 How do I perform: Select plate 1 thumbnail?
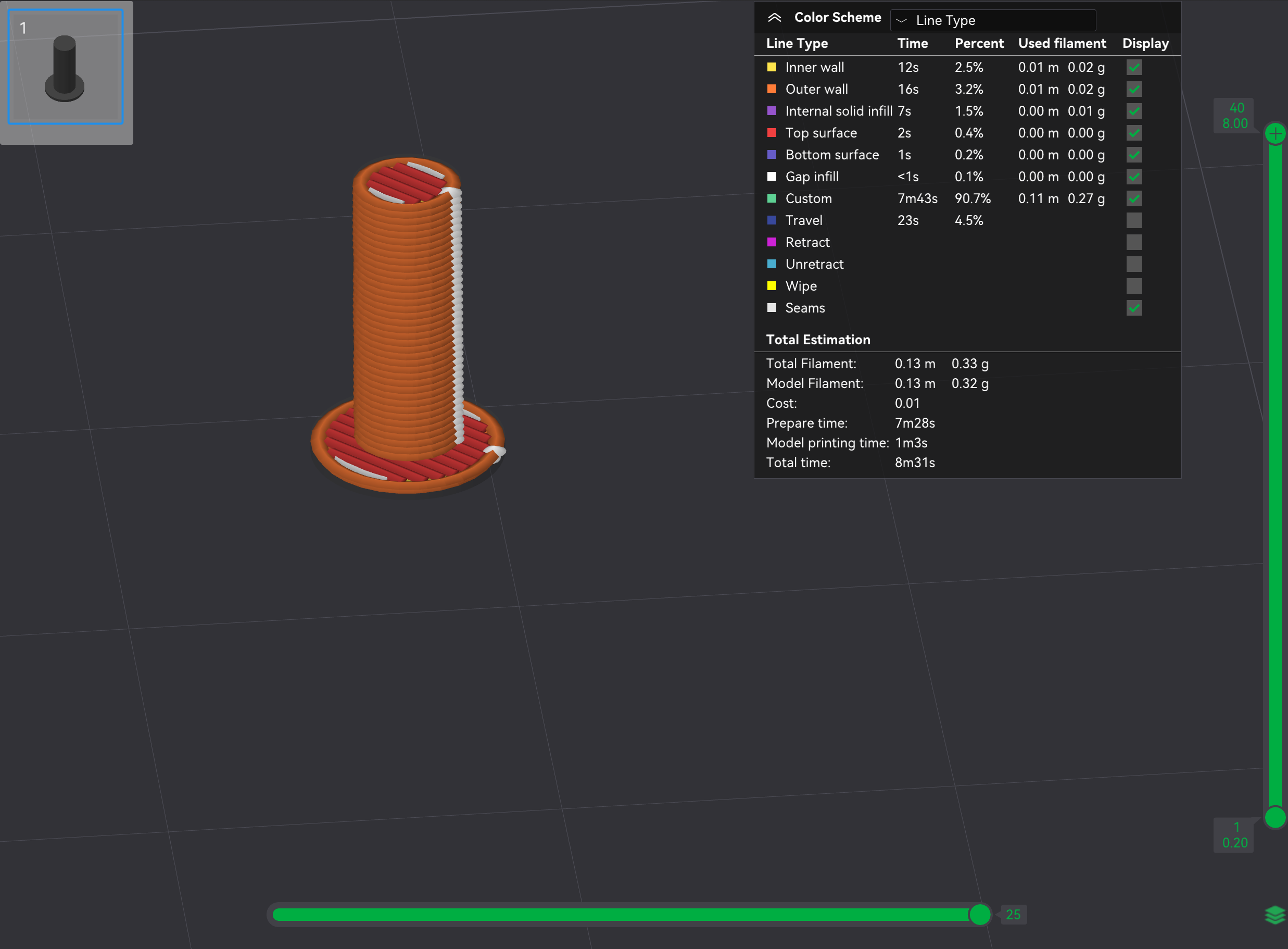tap(66, 67)
